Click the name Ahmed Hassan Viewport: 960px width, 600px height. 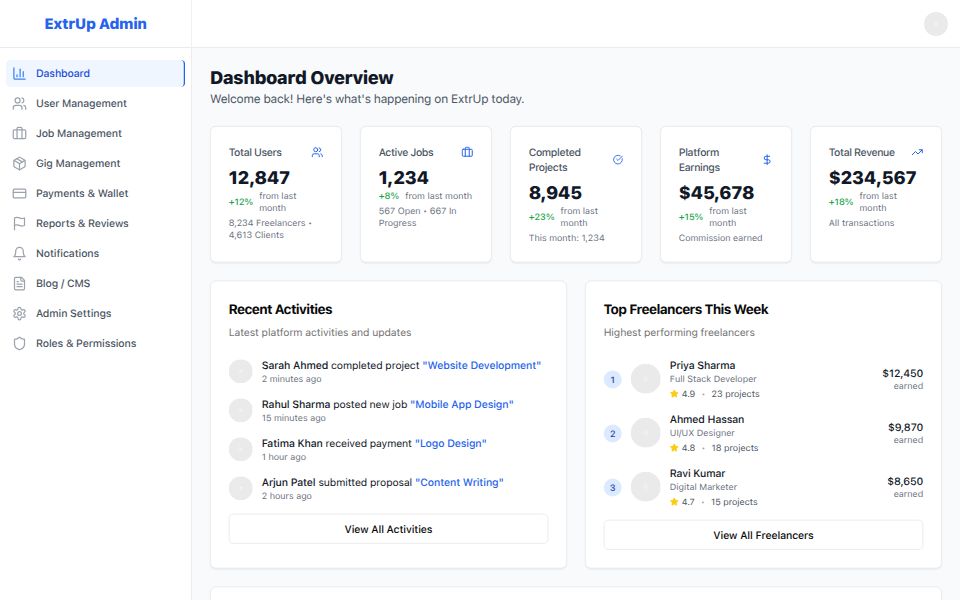[x=707, y=419]
